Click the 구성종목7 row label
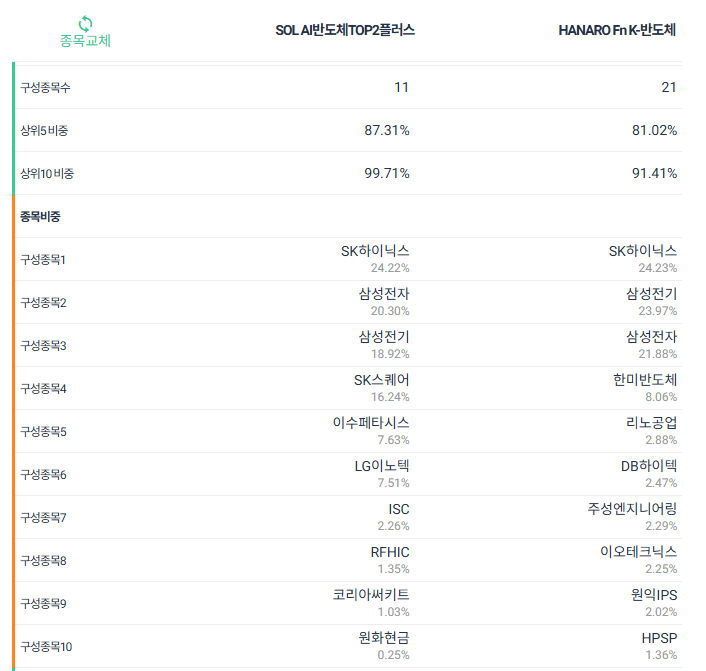 (44, 518)
